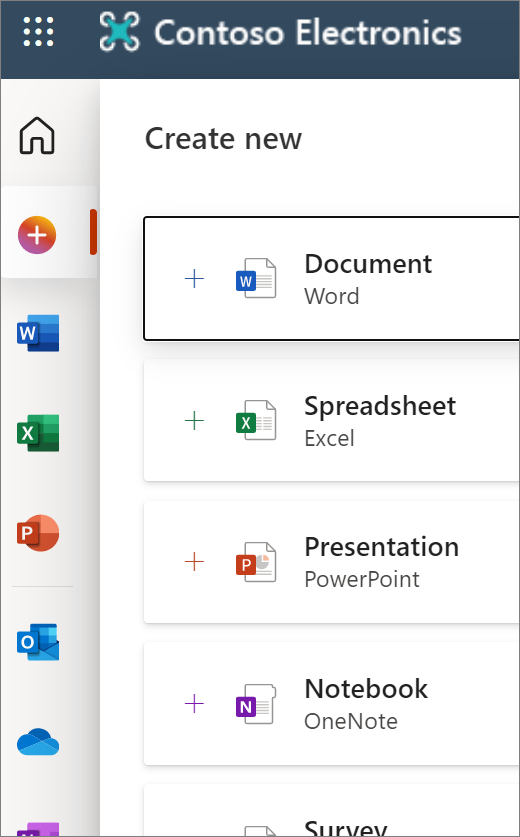This screenshot has height=837, width=520.
Task: Click the purple plus beside Notebook
Action: coord(194,704)
